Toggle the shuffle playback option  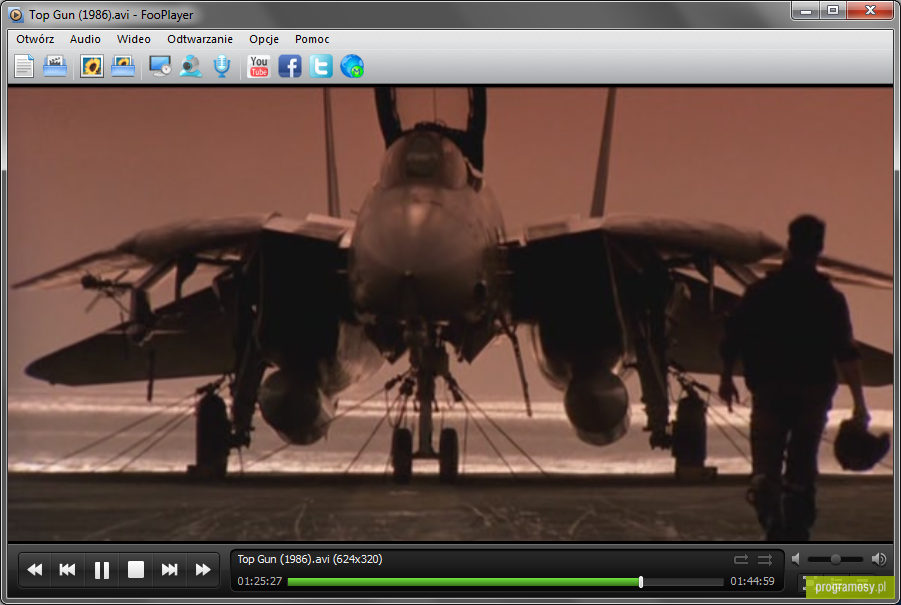coord(765,559)
